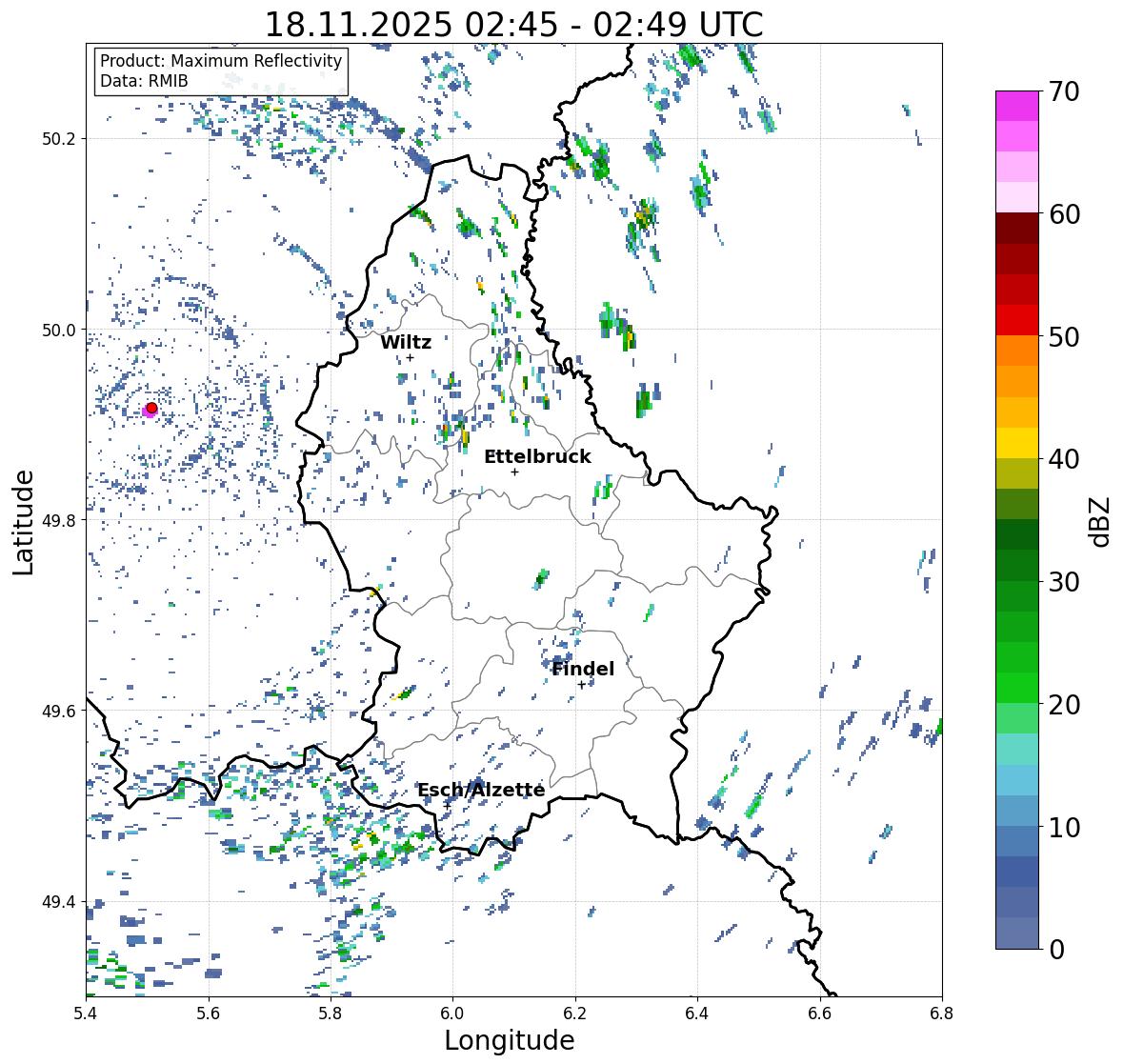Pick the orange colorbar segment below 50

(1017, 351)
